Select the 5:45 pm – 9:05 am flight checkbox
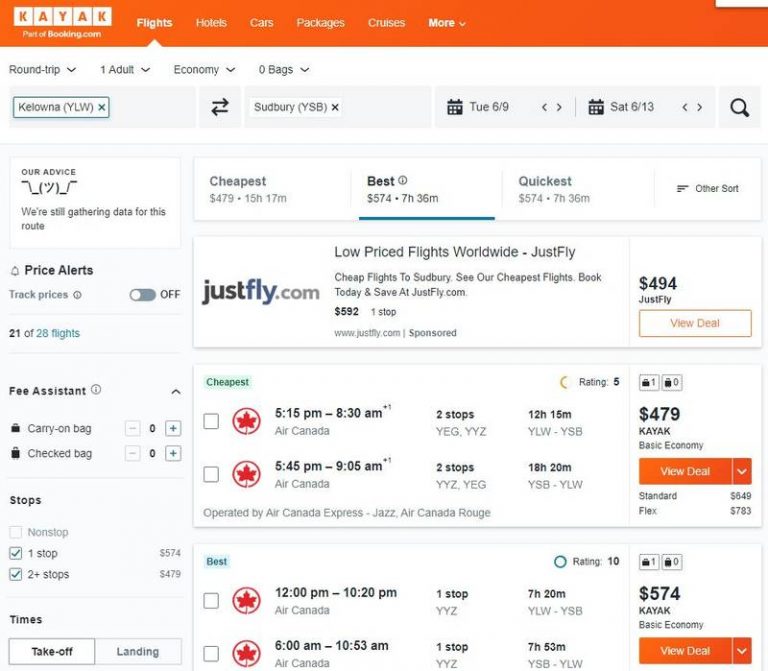This screenshot has height=671, width=768. coord(211,474)
